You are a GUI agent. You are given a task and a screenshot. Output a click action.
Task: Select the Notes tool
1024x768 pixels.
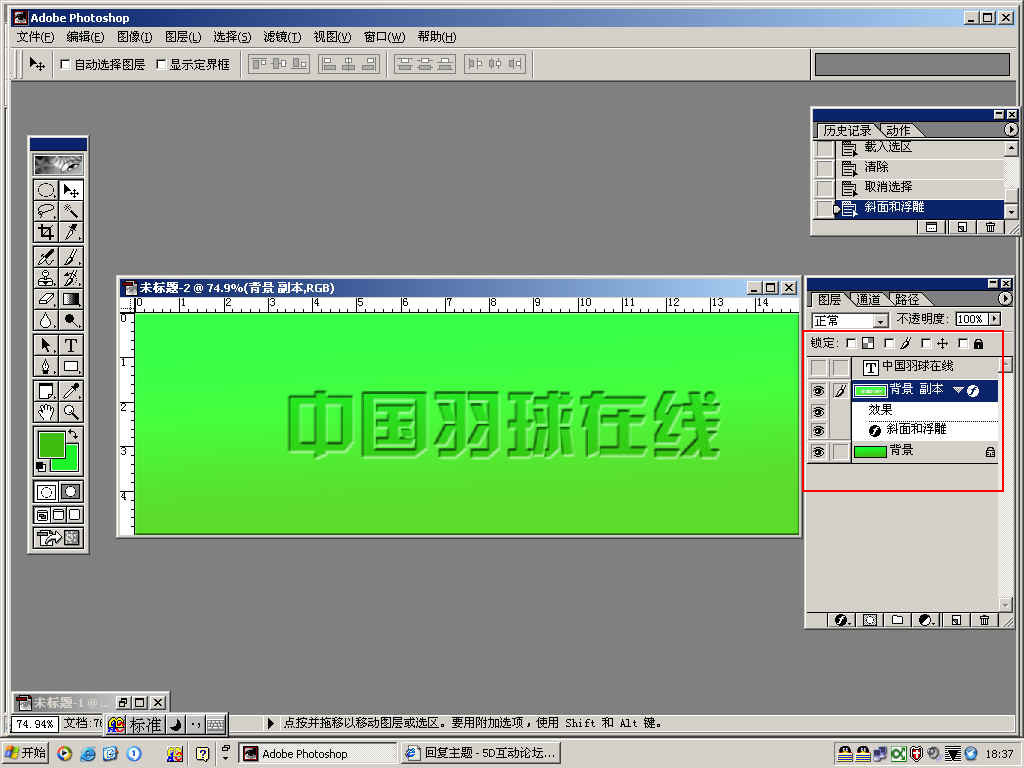click(46, 391)
